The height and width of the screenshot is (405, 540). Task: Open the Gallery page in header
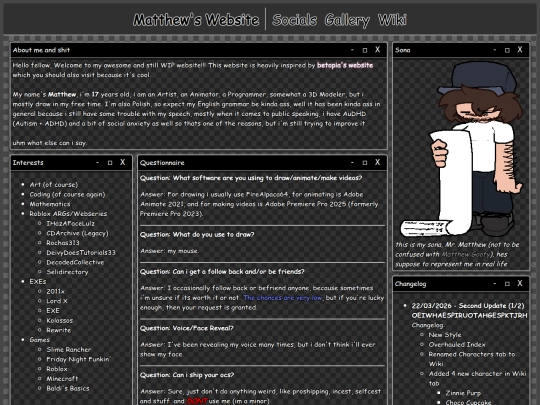347,20
